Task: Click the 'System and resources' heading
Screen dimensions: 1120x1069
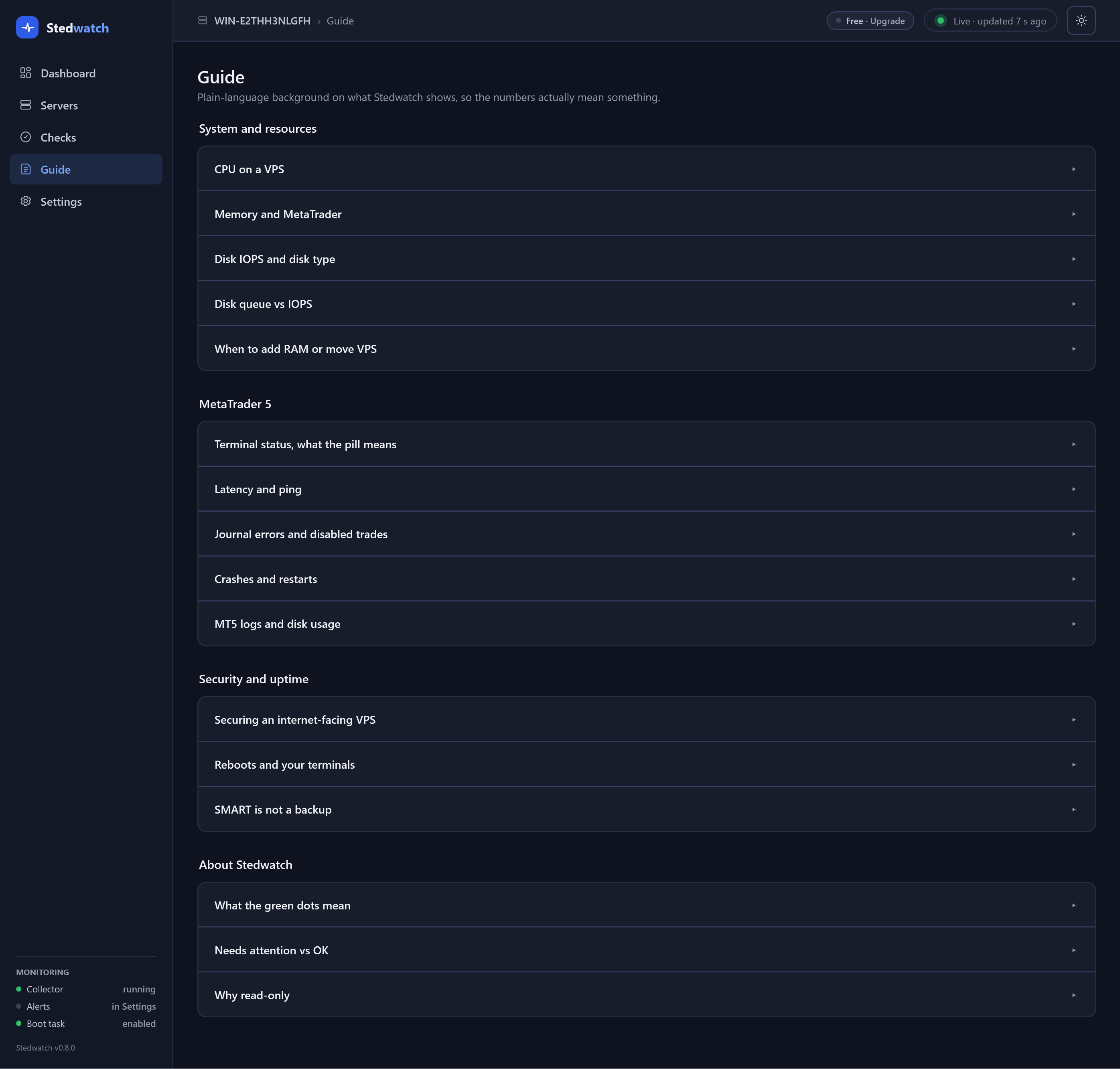Action: [258, 128]
